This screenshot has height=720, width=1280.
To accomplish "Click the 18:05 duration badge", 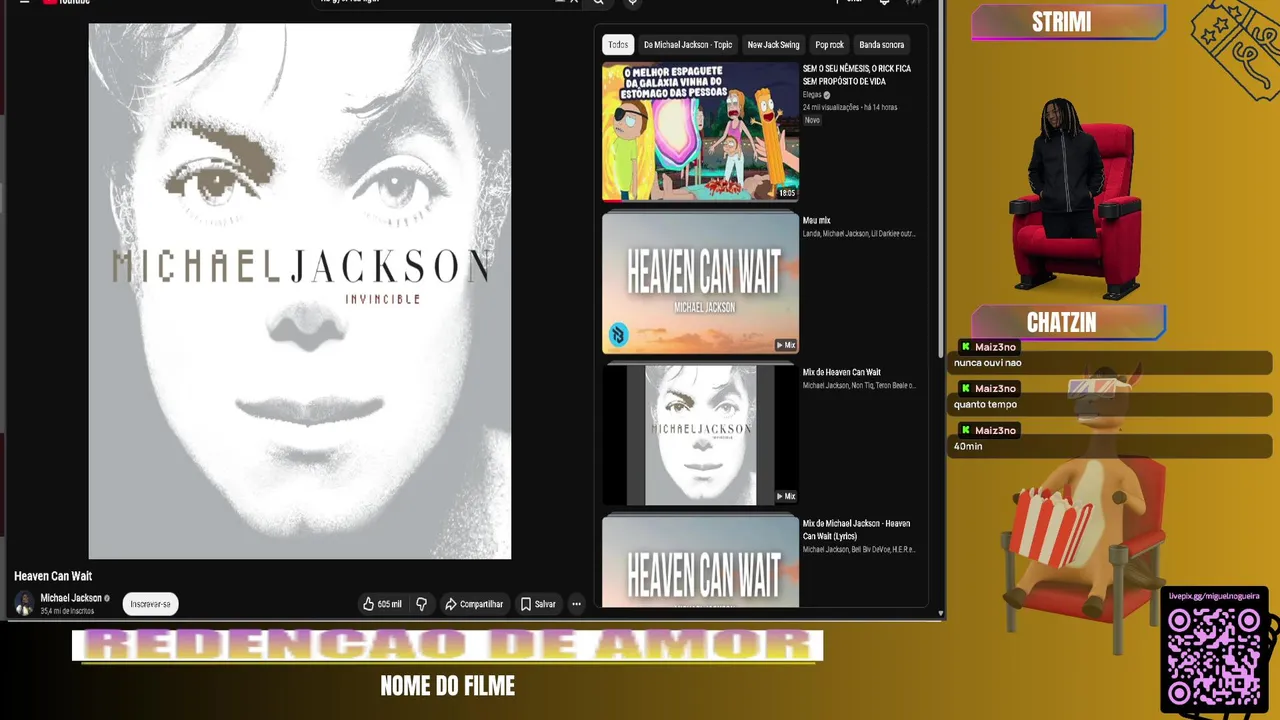I will [x=787, y=193].
